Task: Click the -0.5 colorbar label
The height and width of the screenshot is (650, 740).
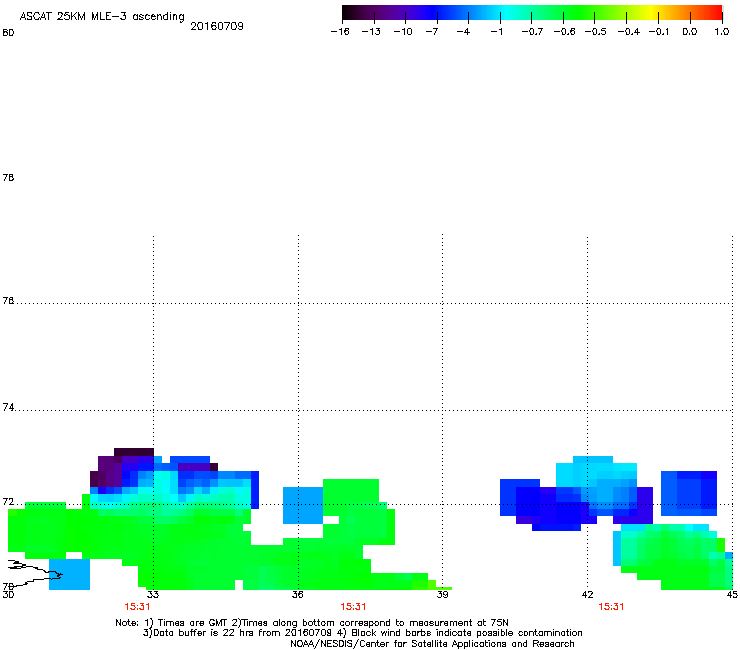Action: tap(596, 32)
